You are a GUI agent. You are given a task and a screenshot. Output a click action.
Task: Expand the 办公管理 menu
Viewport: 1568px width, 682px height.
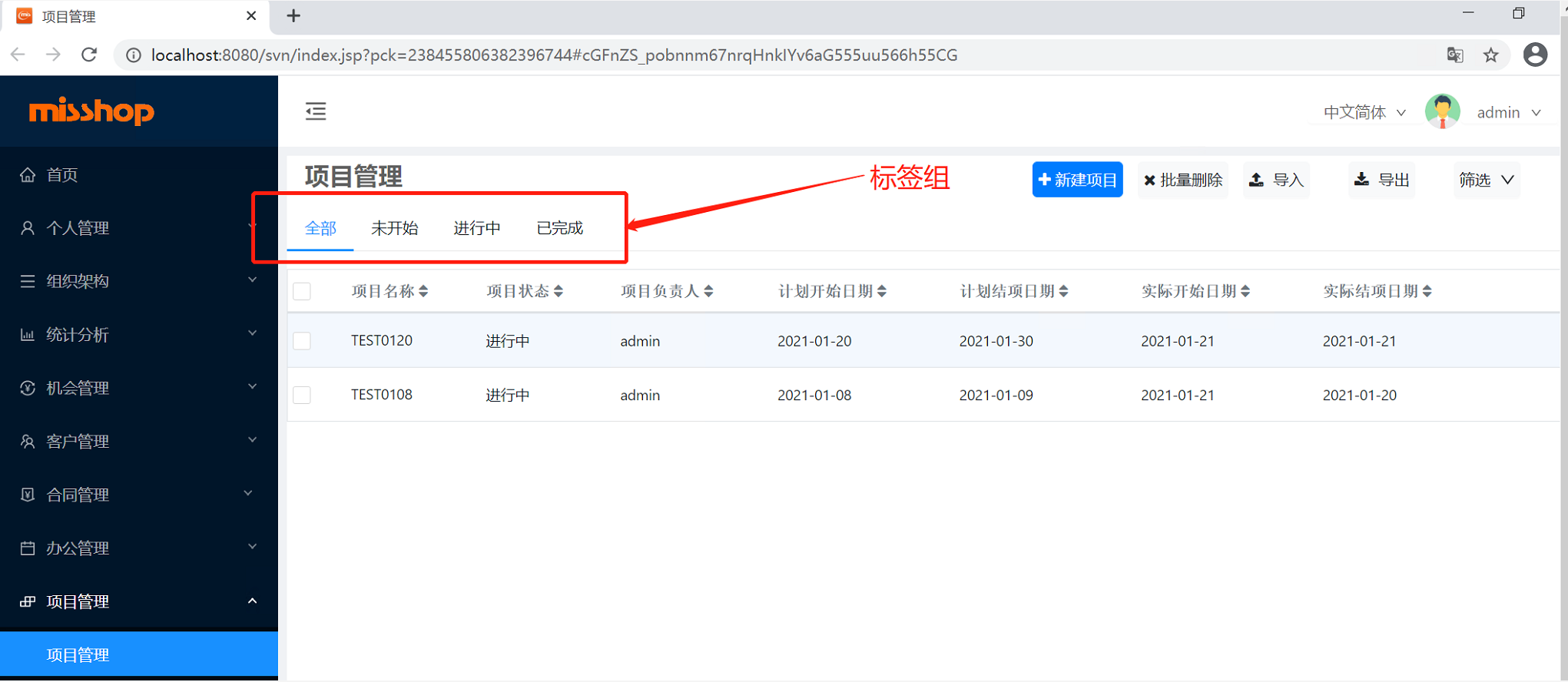(x=252, y=547)
